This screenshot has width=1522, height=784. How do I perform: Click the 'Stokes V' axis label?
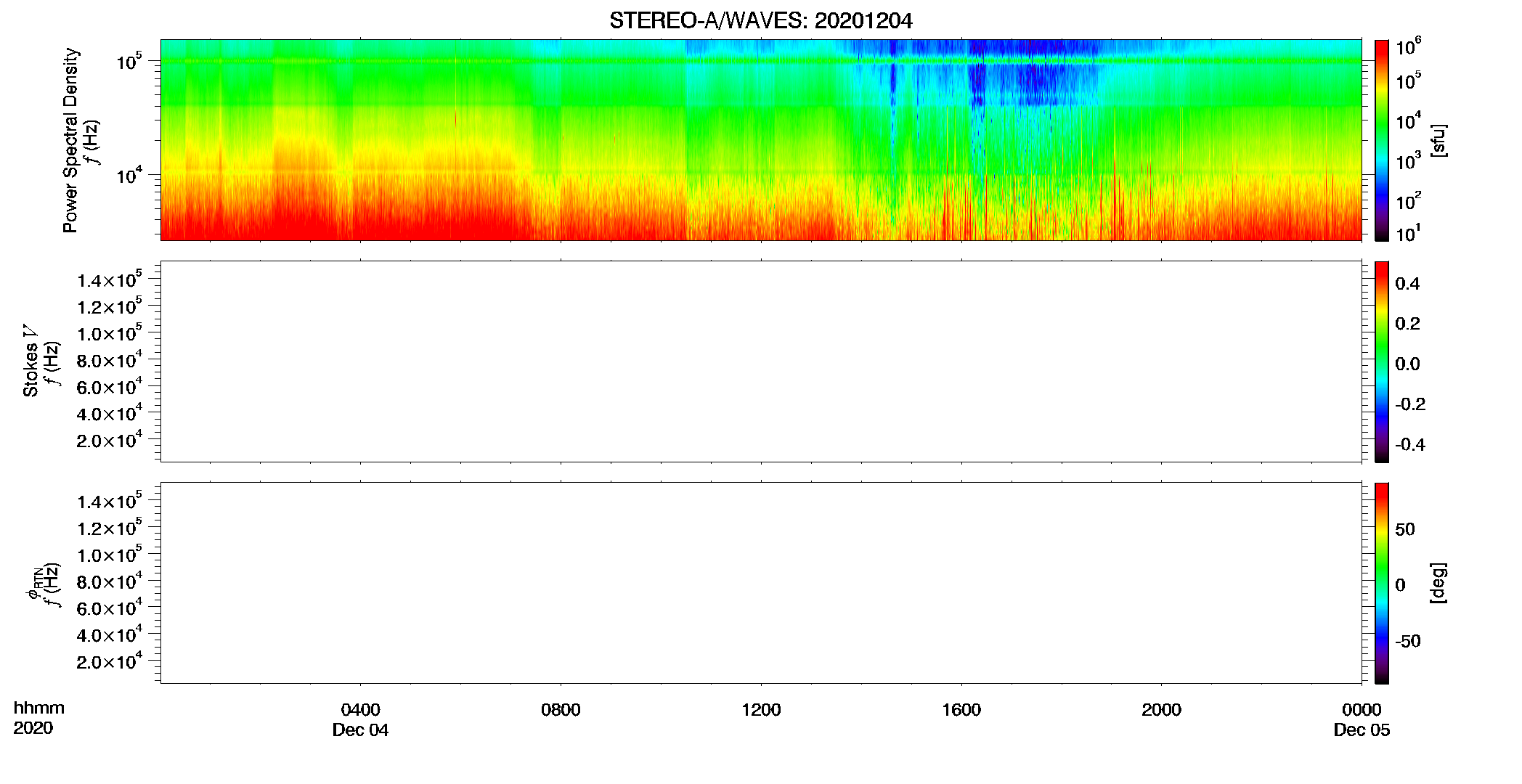[x=30, y=361]
